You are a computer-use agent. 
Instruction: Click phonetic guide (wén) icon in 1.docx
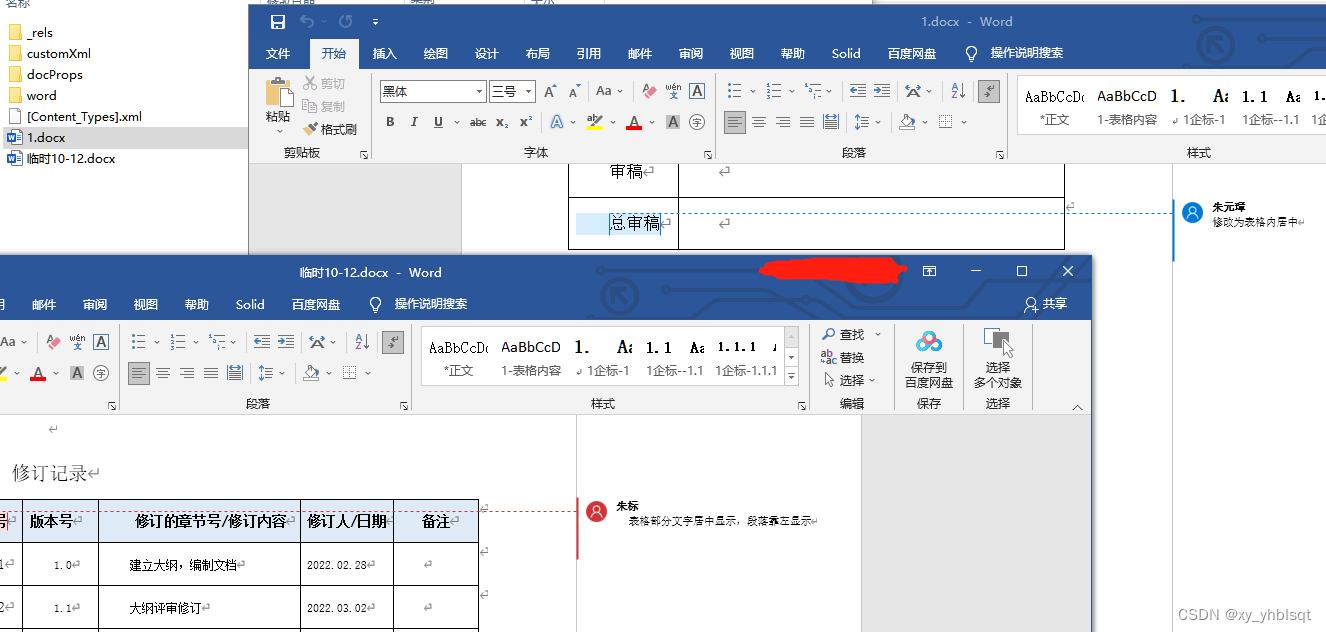click(673, 91)
